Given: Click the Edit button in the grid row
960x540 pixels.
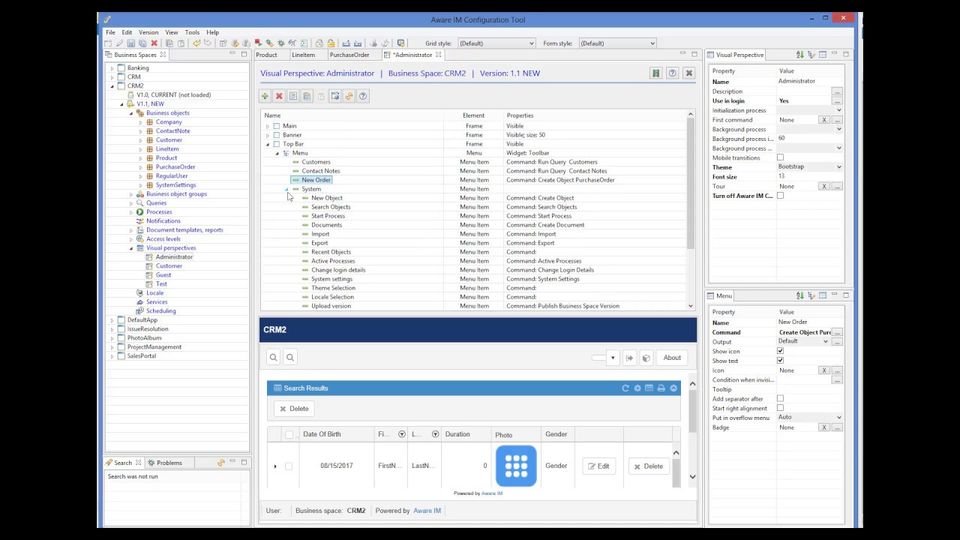Looking at the screenshot, I should [599, 466].
